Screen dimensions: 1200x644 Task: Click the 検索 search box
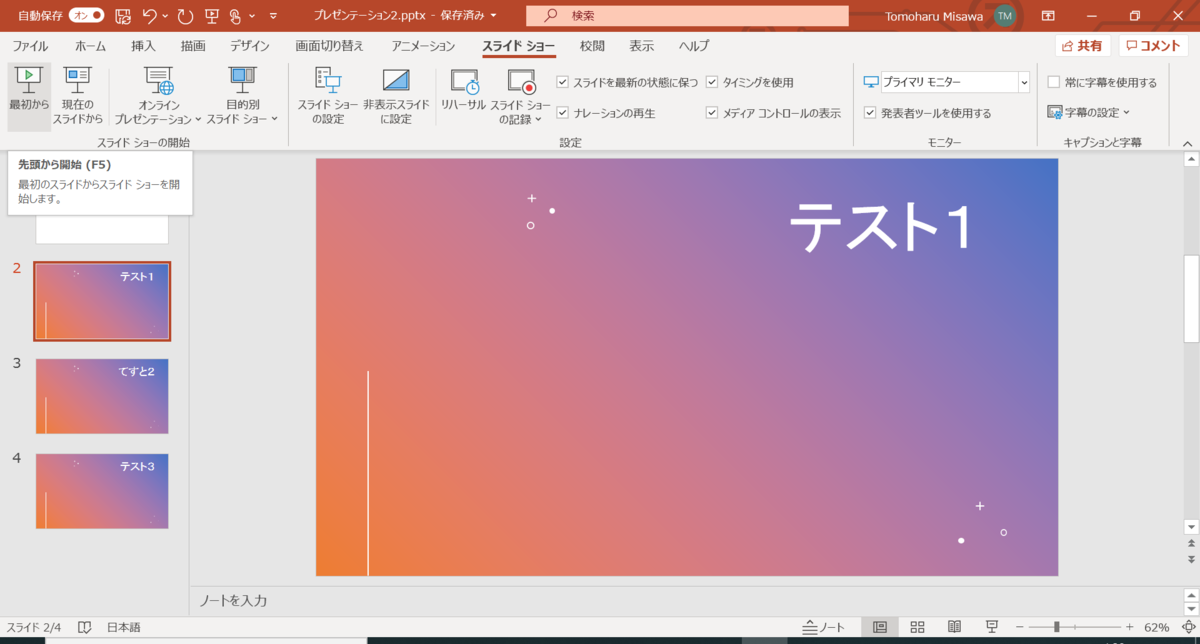687,16
